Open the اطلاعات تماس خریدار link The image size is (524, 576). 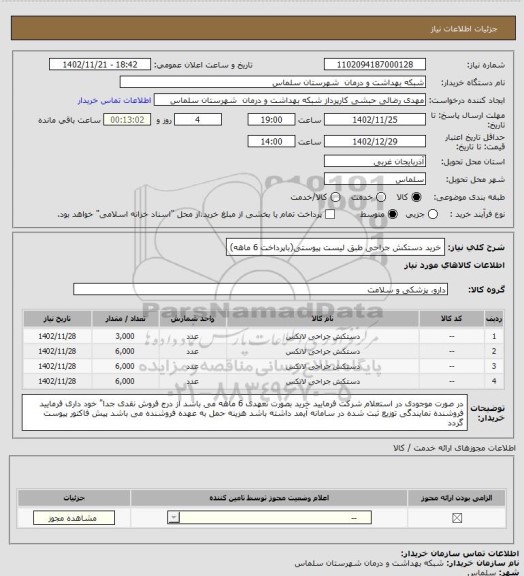click(x=114, y=101)
